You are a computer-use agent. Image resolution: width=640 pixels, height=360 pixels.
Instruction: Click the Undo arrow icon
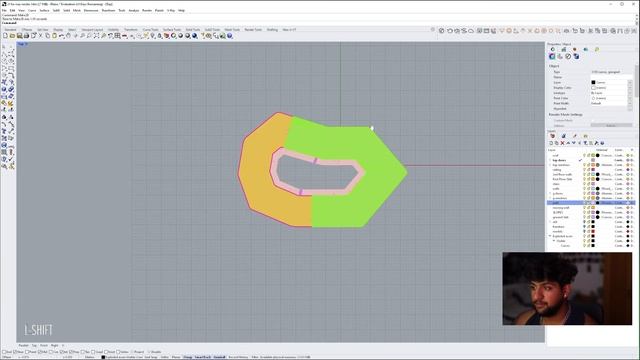(61, 36)
